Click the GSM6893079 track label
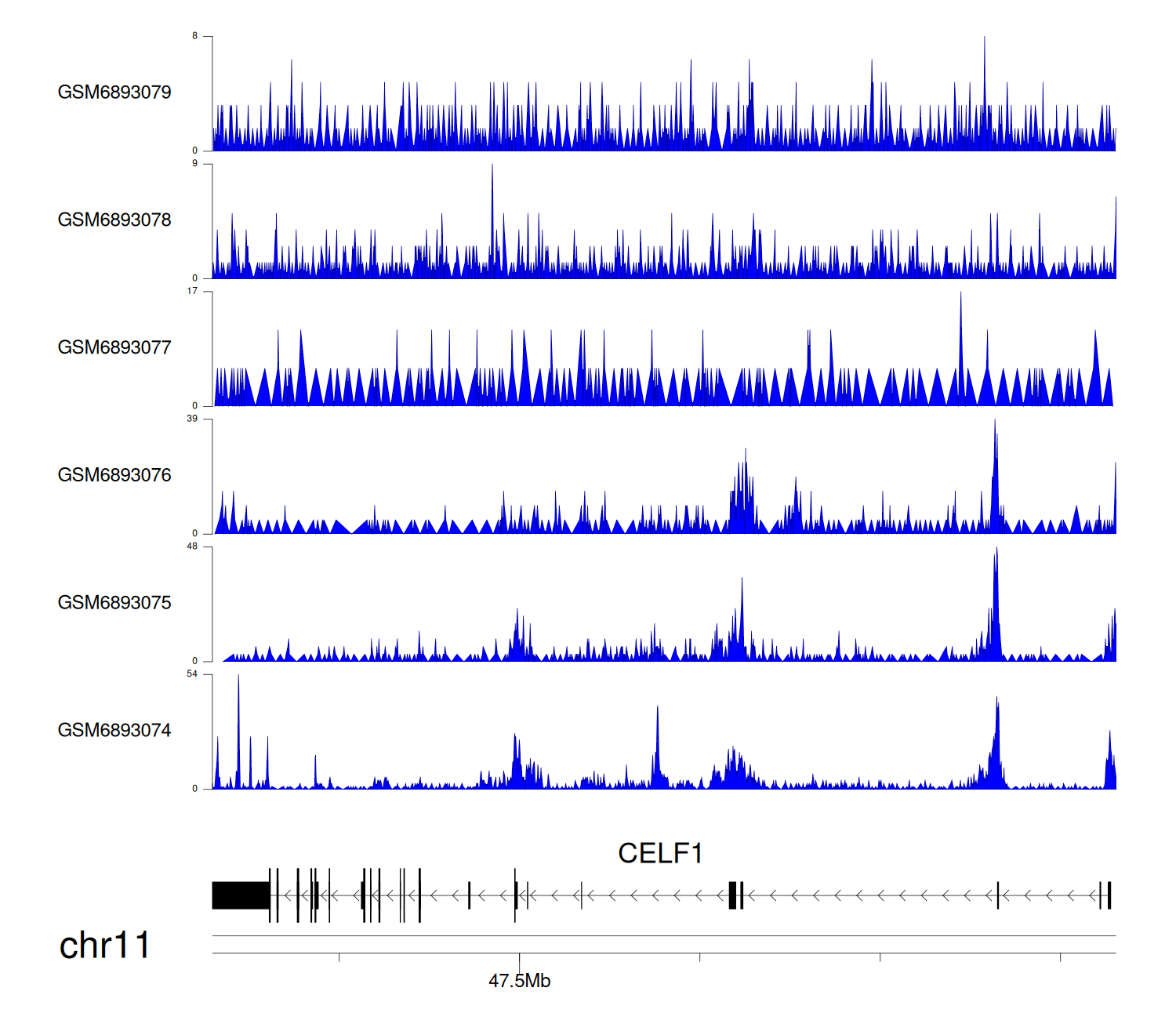The height and width of the screenshot is (1035, 1176). pyautogui.click(x=114, y=93)
